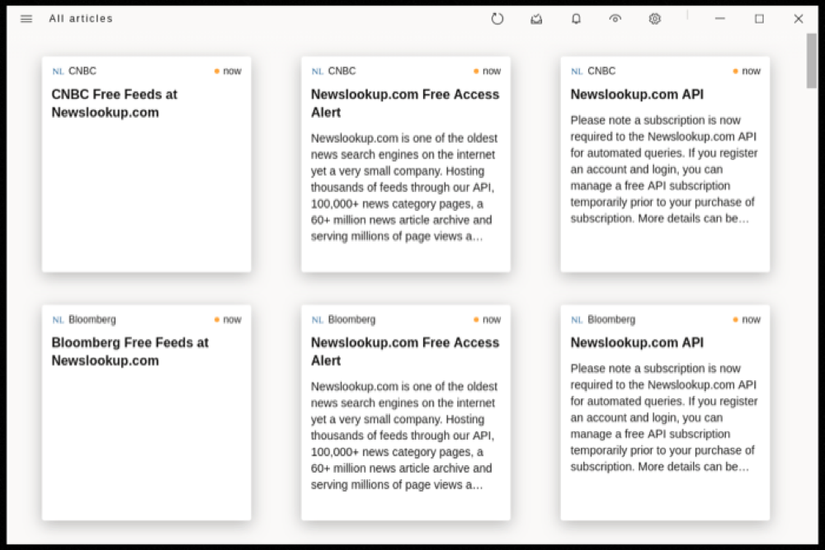Click Bloomberg source label on API card

[611, 319]
